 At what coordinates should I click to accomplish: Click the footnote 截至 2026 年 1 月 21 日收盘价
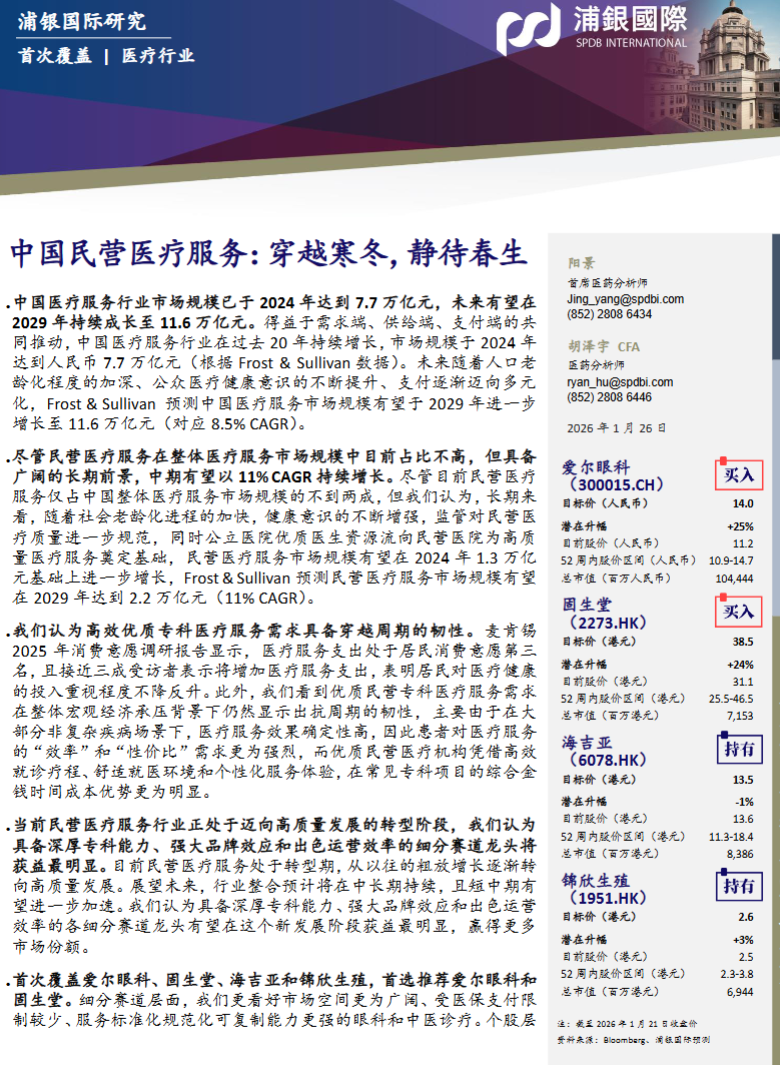pyautogui.click(x=636, y=1024)
